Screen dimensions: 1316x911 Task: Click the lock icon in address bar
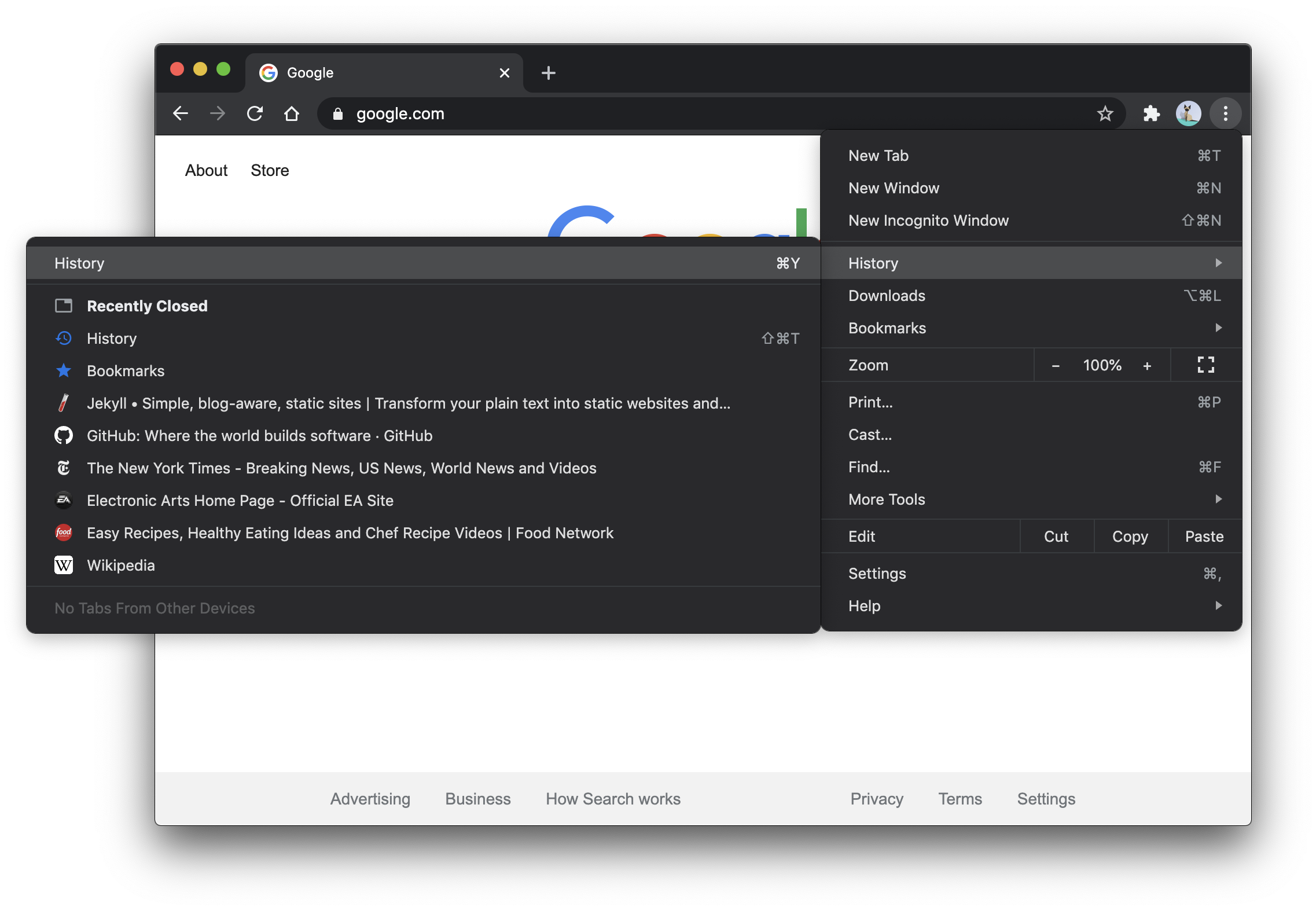[x=338, y=114]
